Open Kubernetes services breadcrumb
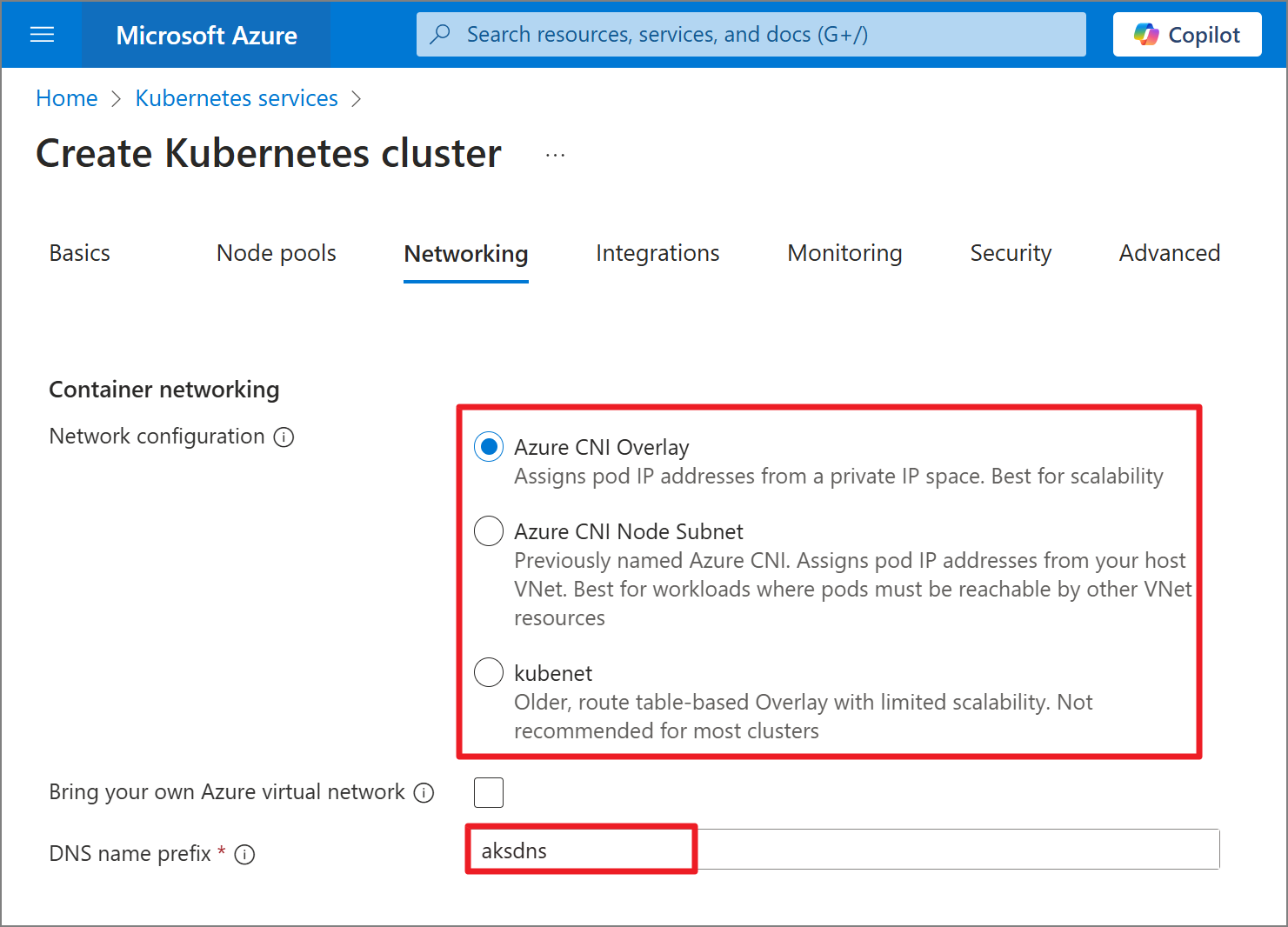 237,98
